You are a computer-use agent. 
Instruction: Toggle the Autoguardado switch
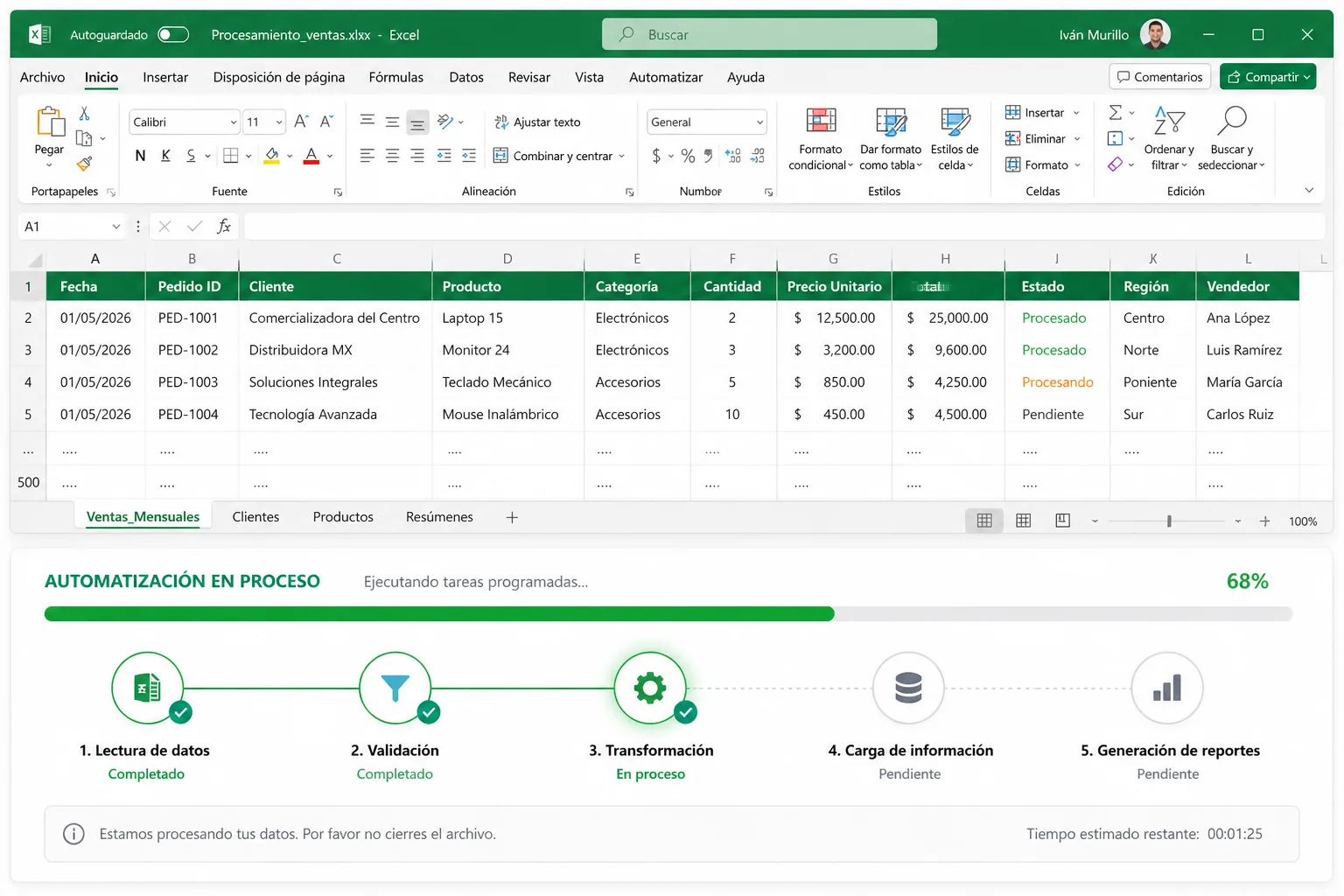[x=173, y=34]
